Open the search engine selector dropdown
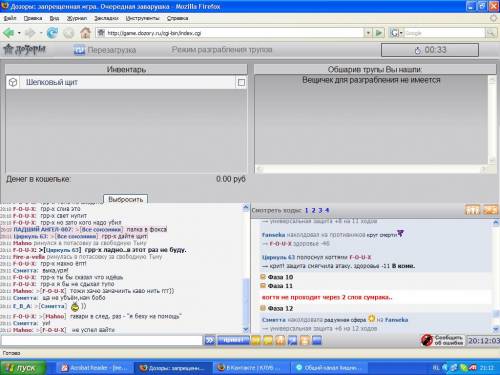This screenshot has width=500, height=375. click(396, 33)
